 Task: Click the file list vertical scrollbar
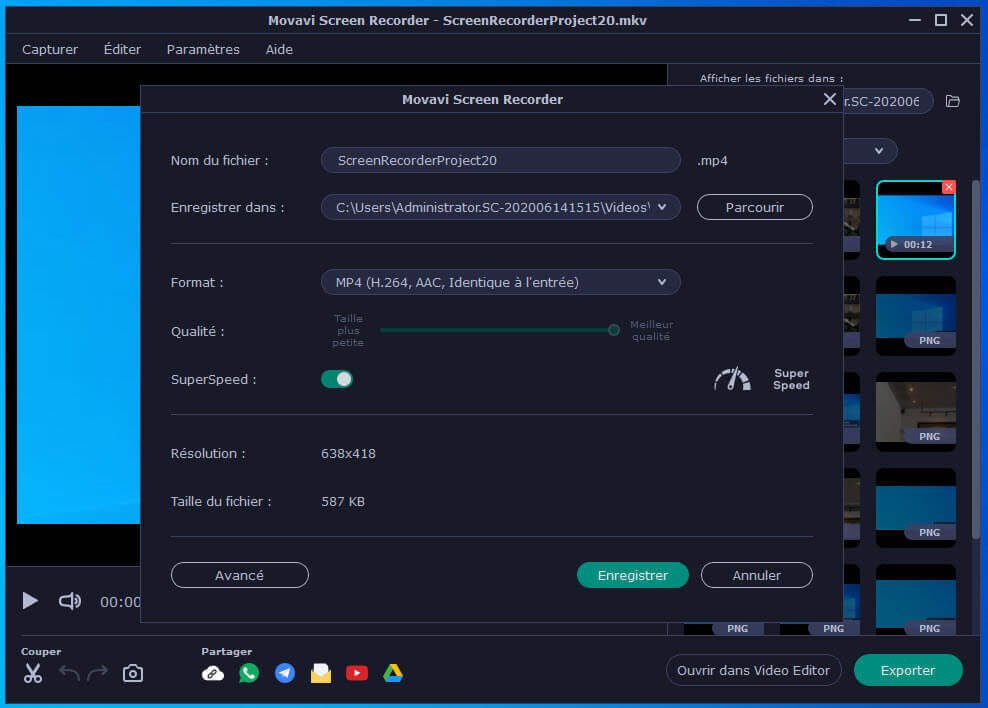click(975, 359)
